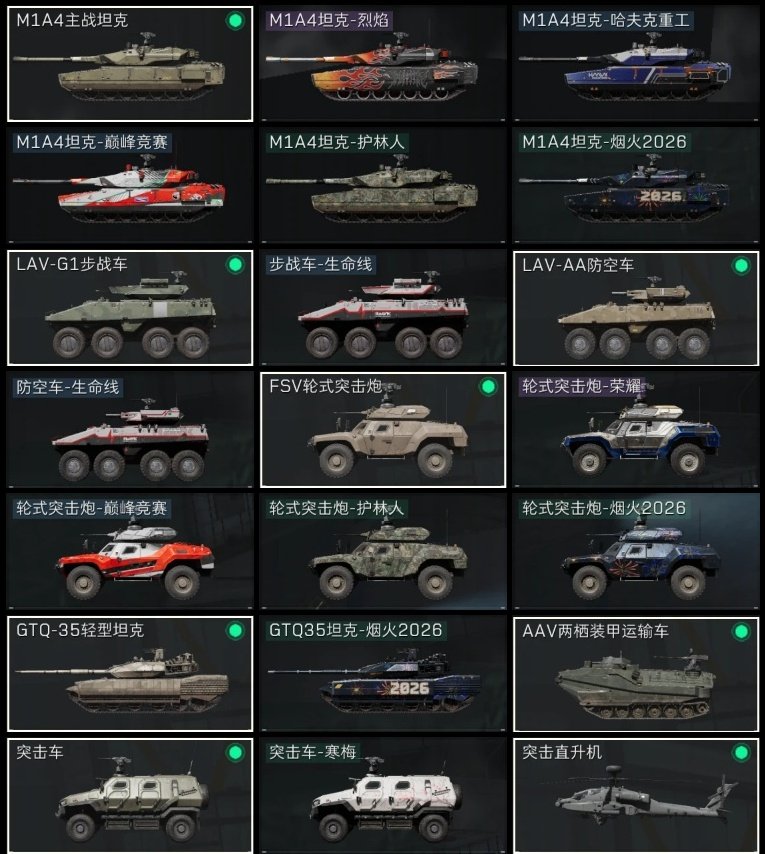Select the M1A4主战坦克 default tank card
765x854 pixels.
(130, 64)
